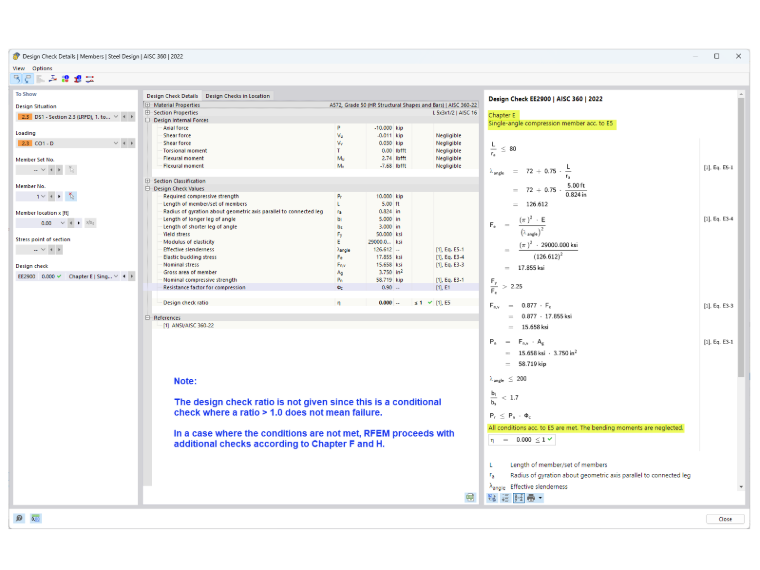This screenshot has height=570, width=760.
Task: Click the second highlighted cursor icon beside it
Action: tap(28, 79)
